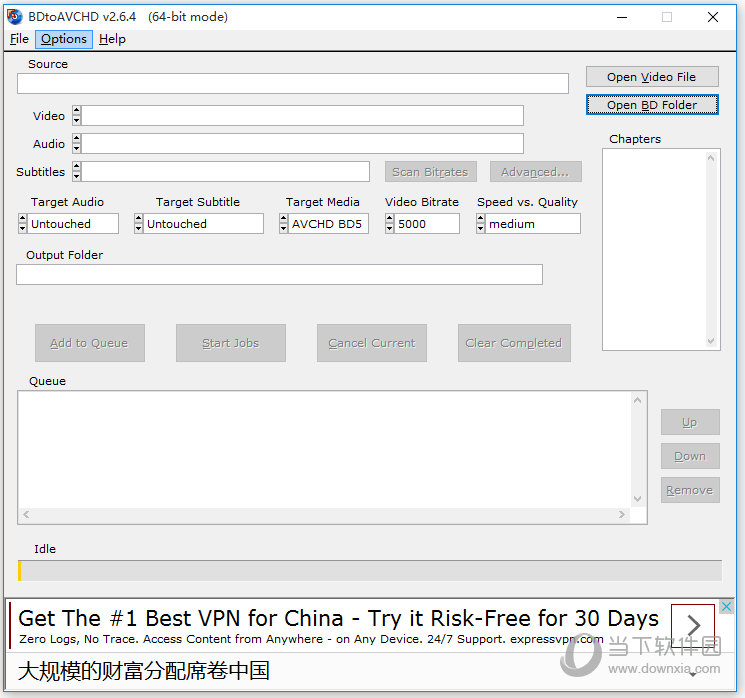The width and height of the screenshot is (745, 698).
Task: Open the VPN ad arrow button
Action: pyautogui.click(x=693, y=625)
